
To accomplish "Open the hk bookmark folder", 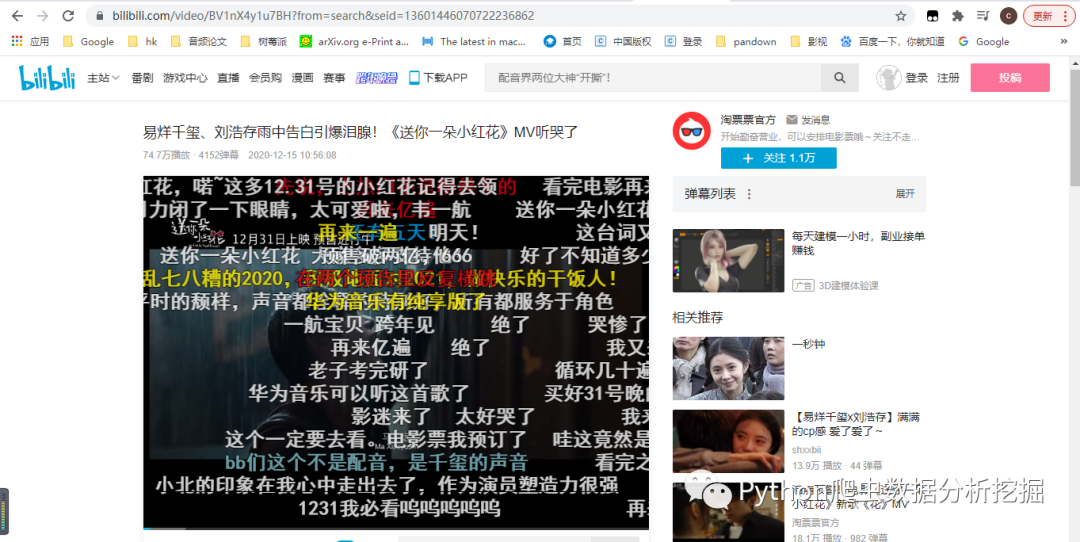I will 143,41.
